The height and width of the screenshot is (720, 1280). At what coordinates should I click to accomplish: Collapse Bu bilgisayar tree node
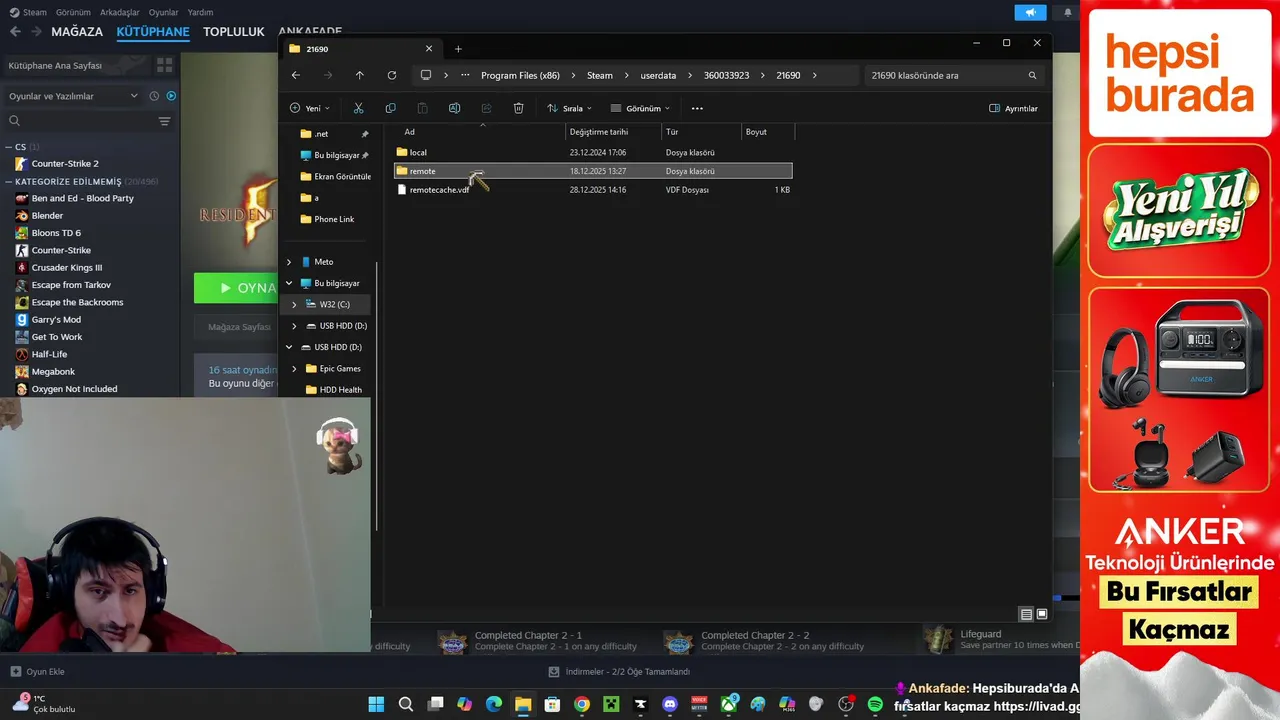[289, 283]
